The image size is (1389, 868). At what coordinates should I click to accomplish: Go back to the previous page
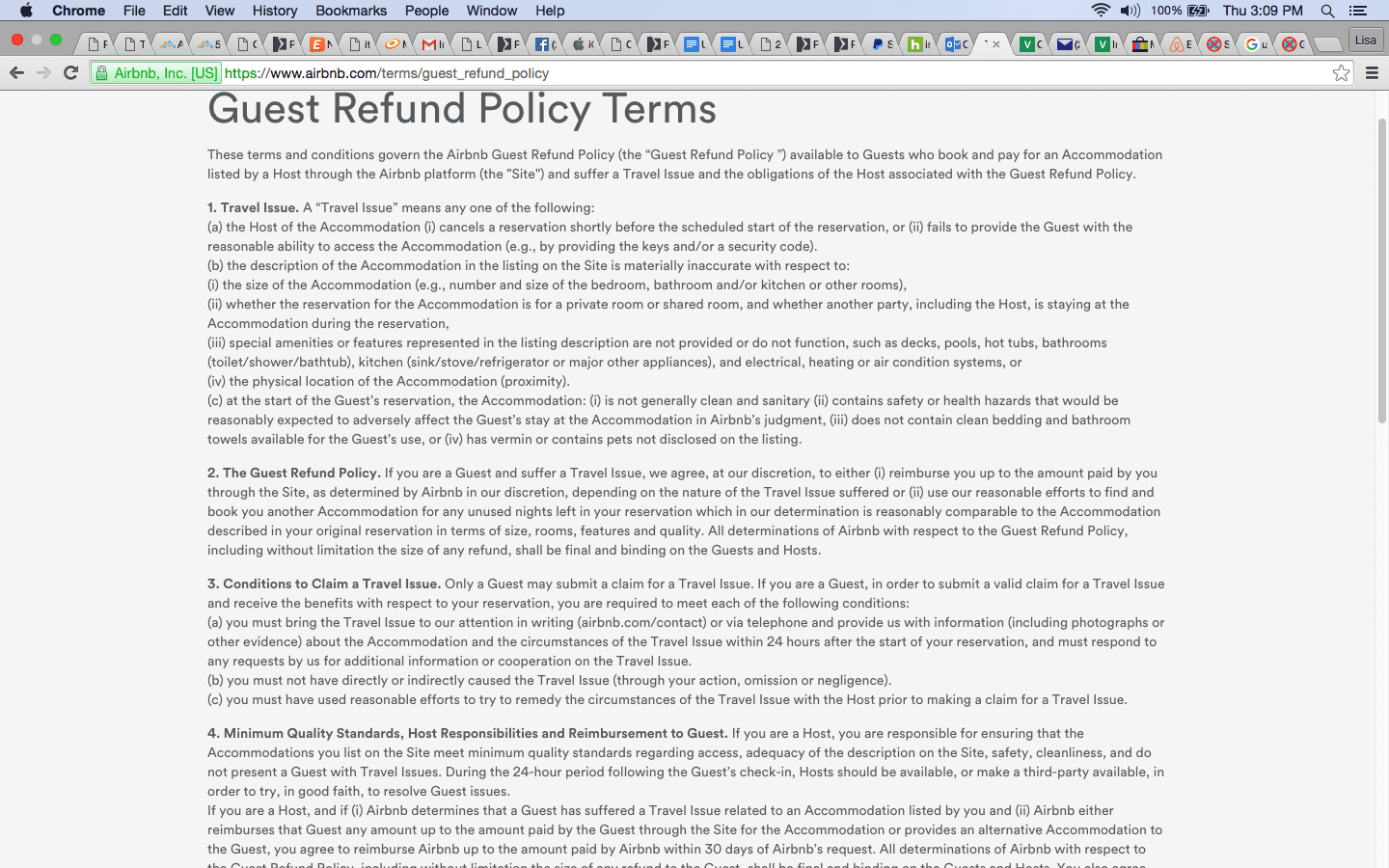pyautogui.click(x=16, y=73)
